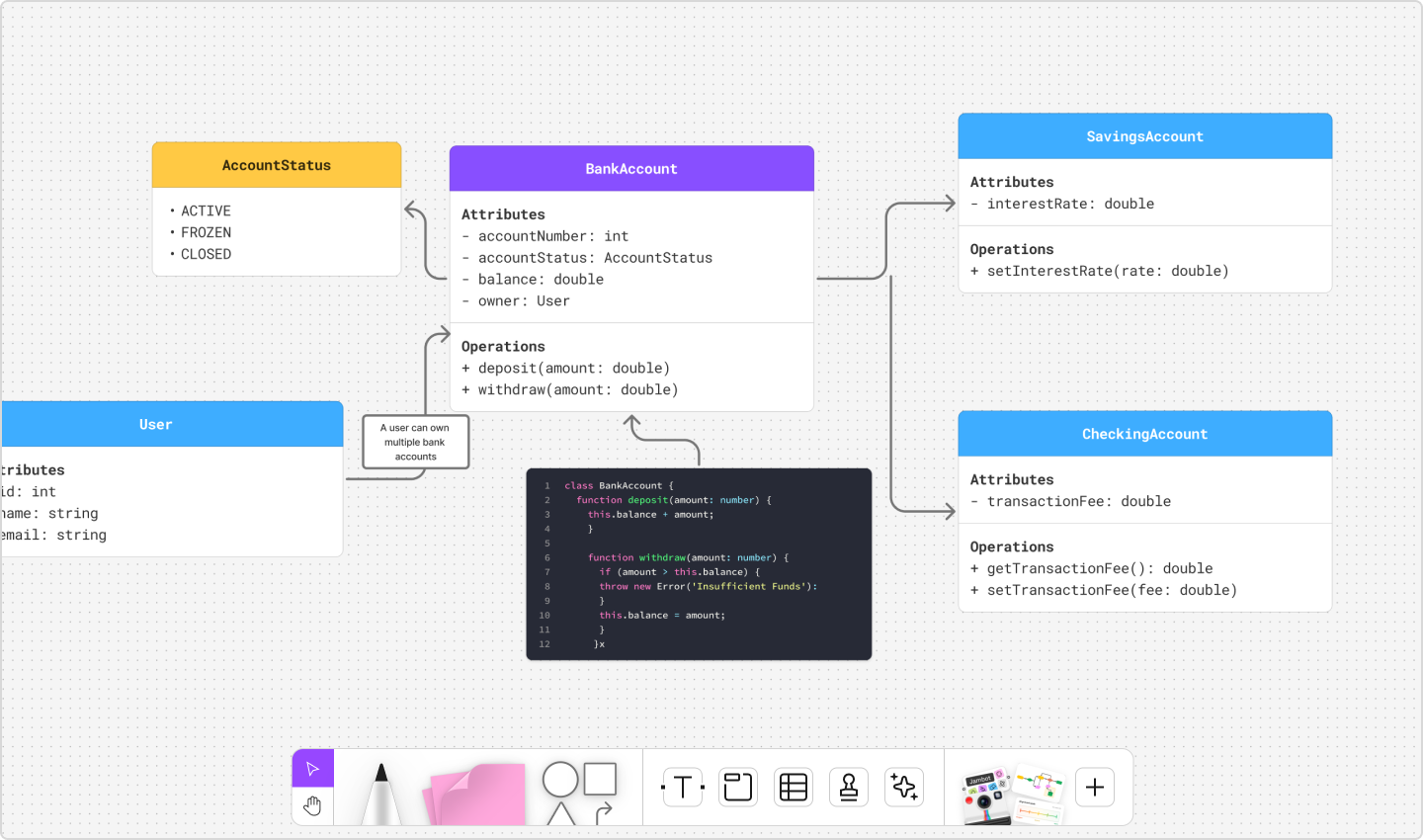Select the BankAccount class card
1423x840 pixels.
tap(631, 168)
